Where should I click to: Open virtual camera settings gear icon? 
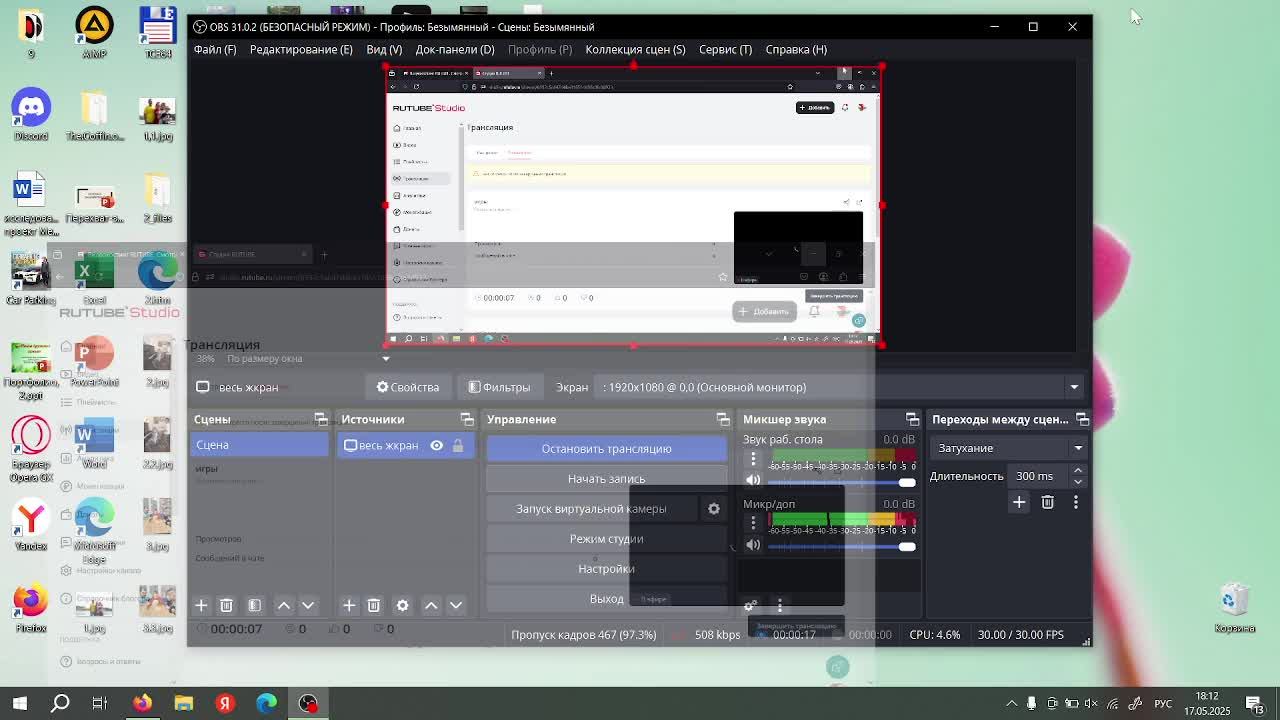714,509
